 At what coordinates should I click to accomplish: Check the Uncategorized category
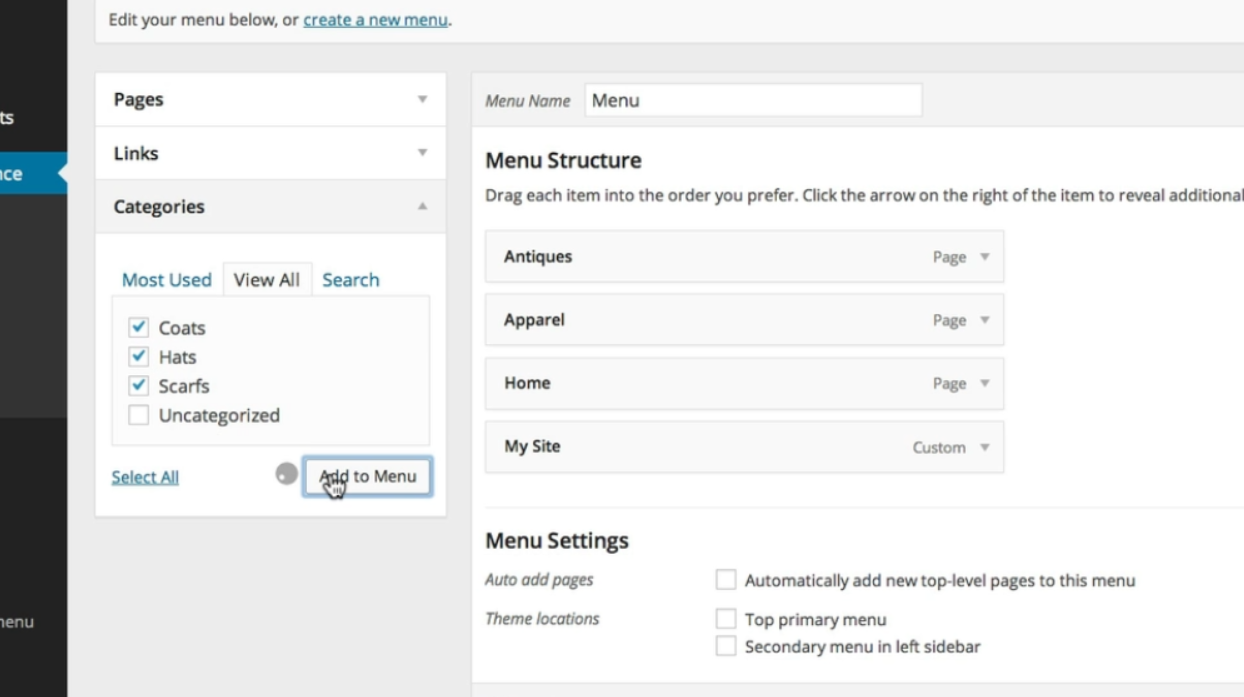139,414
